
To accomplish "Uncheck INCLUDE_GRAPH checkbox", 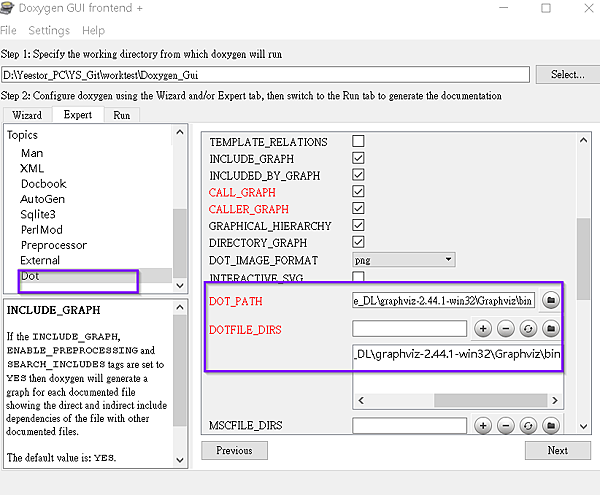I will tap(358, 158).
